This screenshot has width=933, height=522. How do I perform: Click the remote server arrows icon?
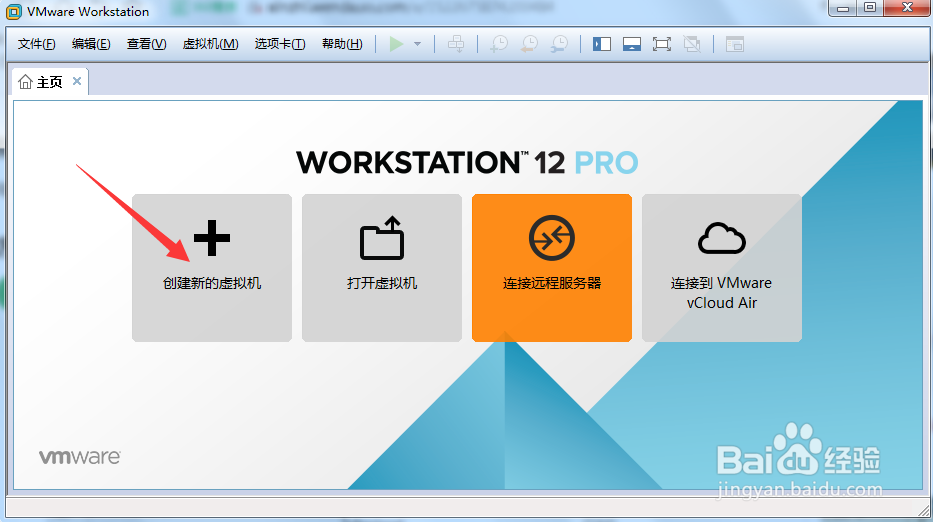552,238
